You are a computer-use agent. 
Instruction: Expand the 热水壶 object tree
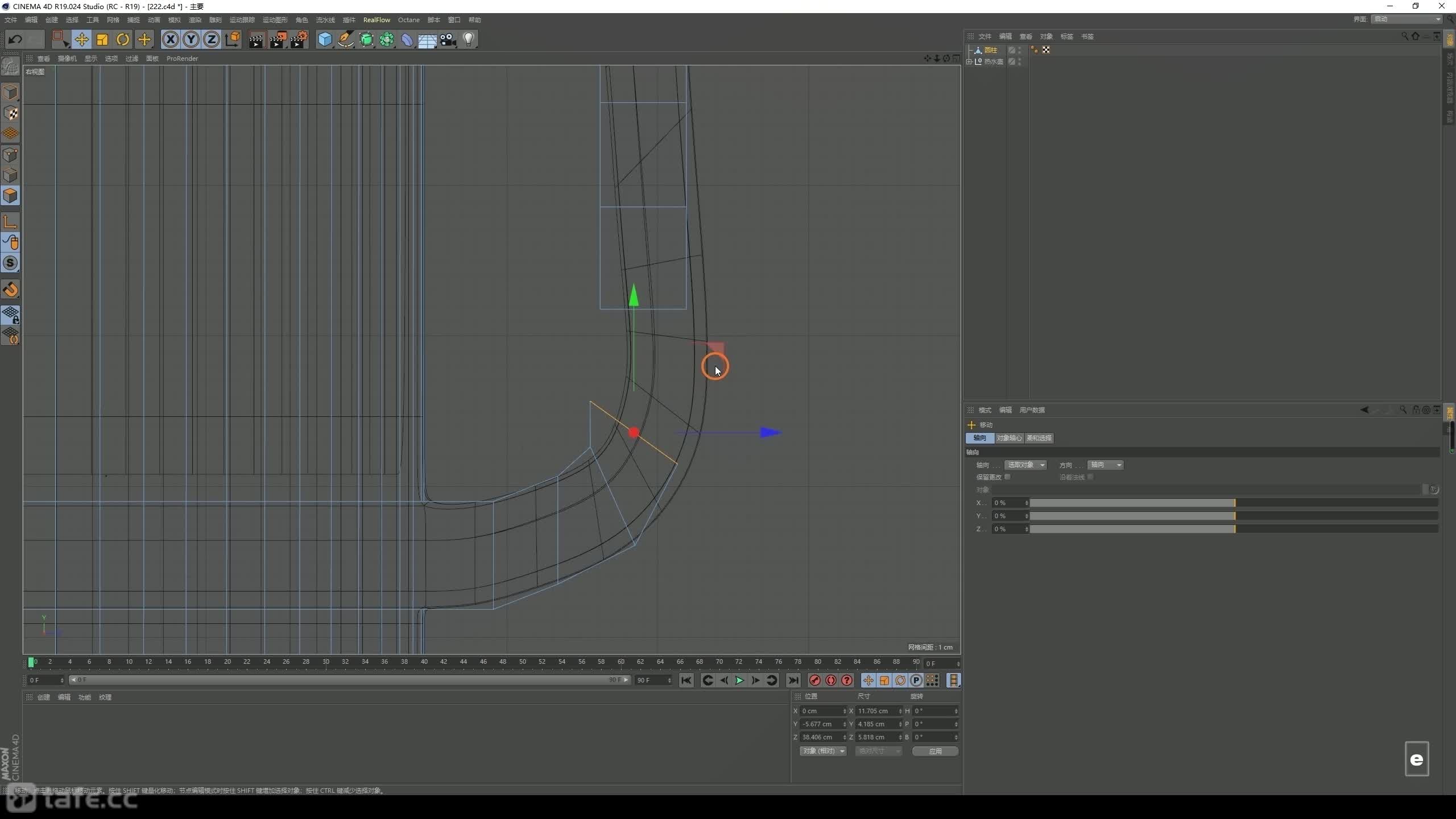click(x=969, y=62)
